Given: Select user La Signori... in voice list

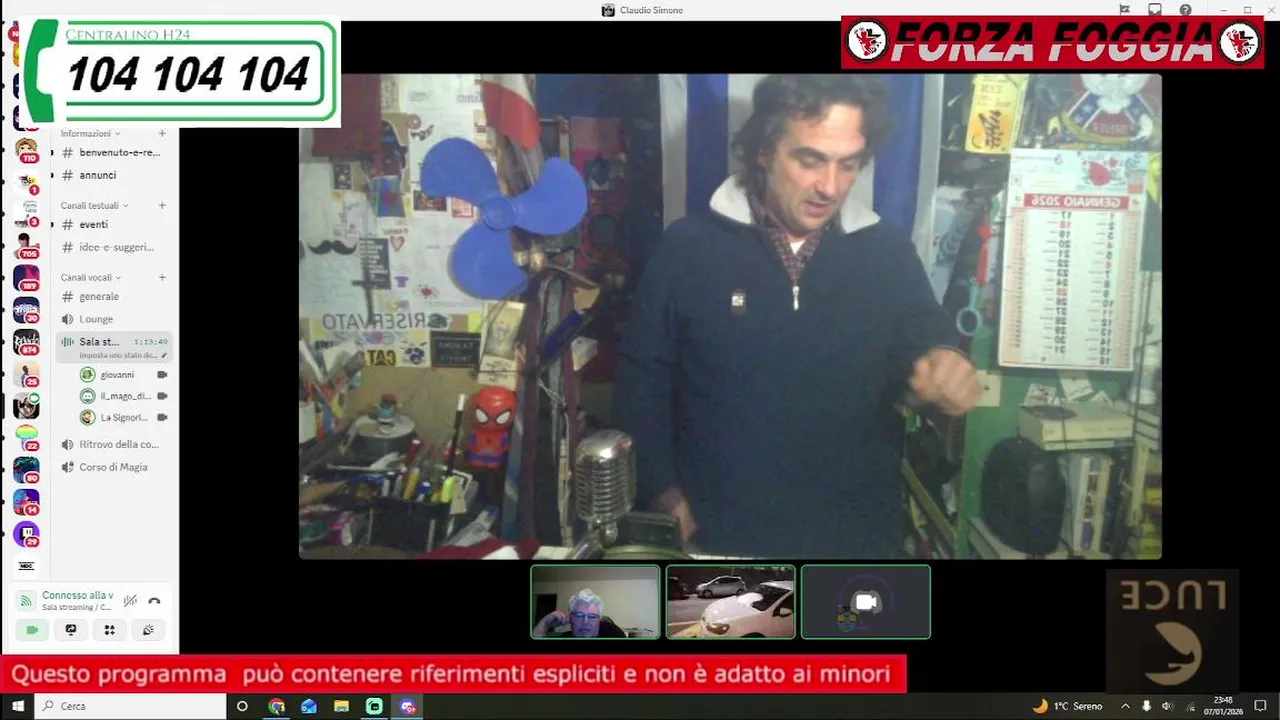Looking at the screenshot, I should coord(123,417).
